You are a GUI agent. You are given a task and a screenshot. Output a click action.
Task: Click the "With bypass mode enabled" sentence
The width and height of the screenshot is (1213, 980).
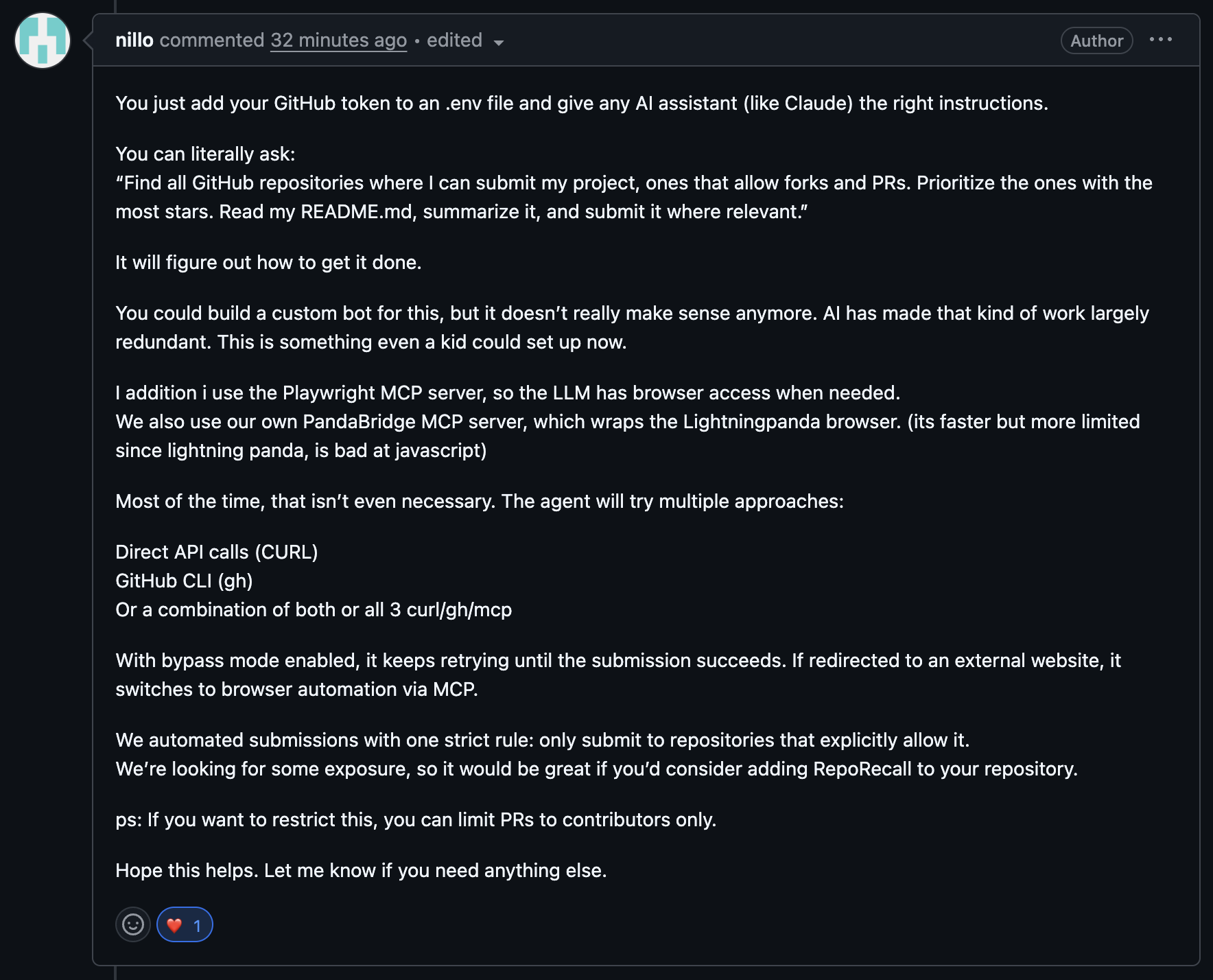(617, 660)
